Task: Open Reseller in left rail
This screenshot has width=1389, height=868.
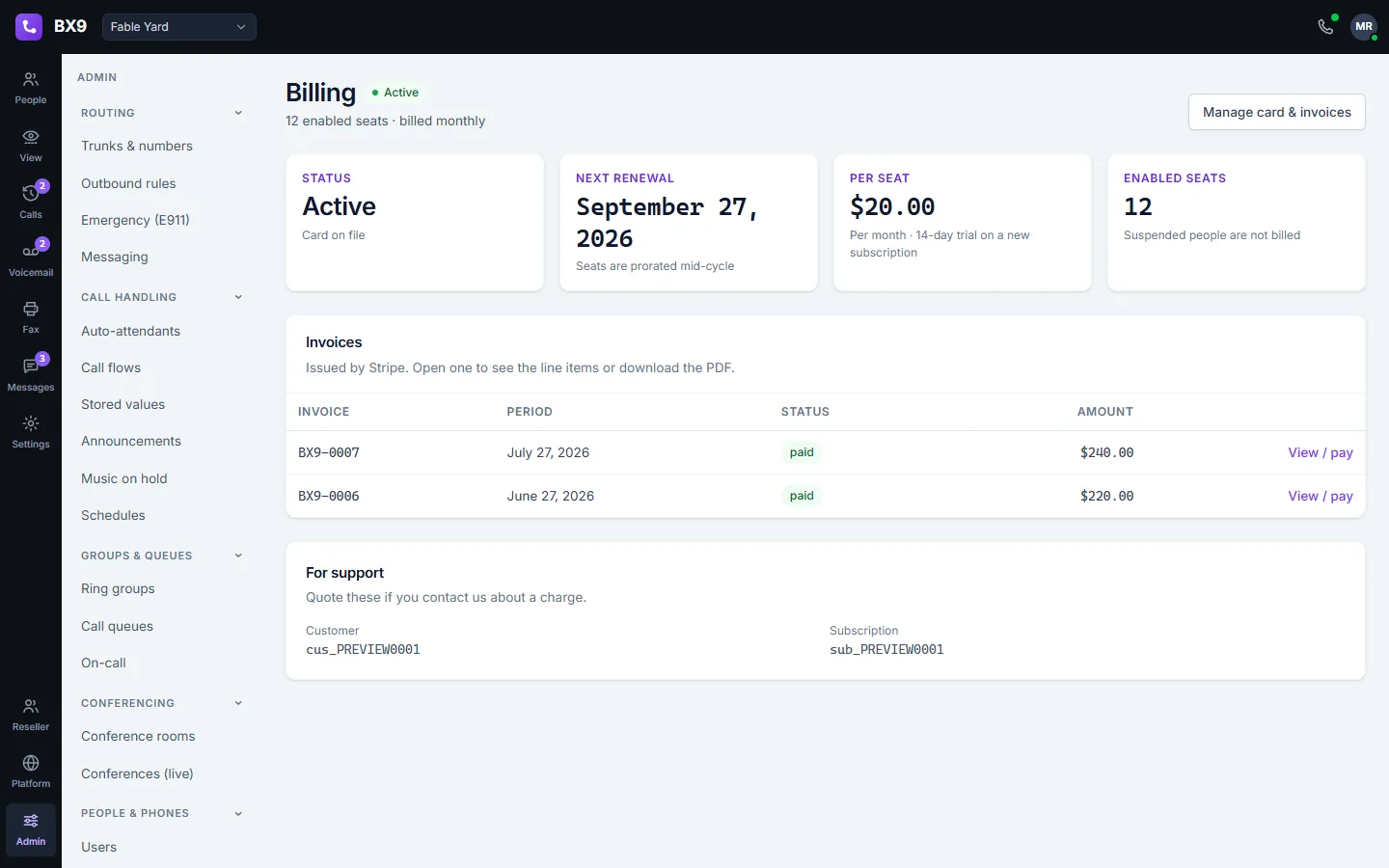Action: 31,715
